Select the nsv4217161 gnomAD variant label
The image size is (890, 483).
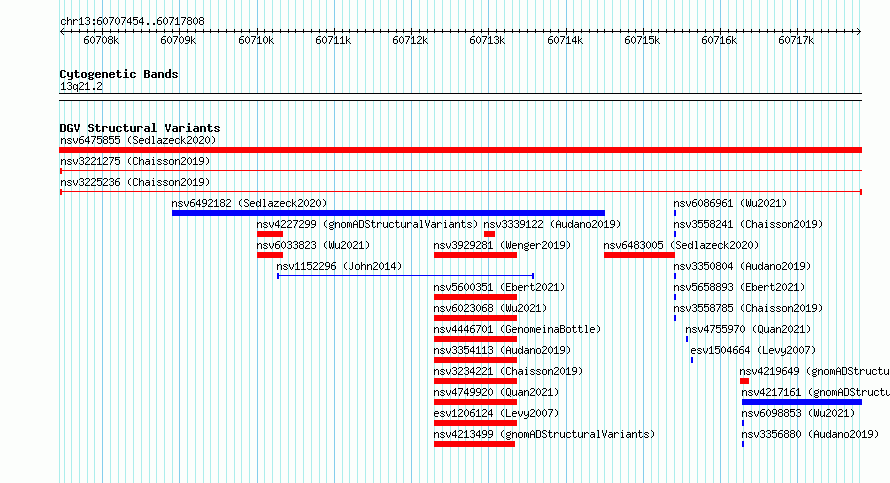[816, 392]
